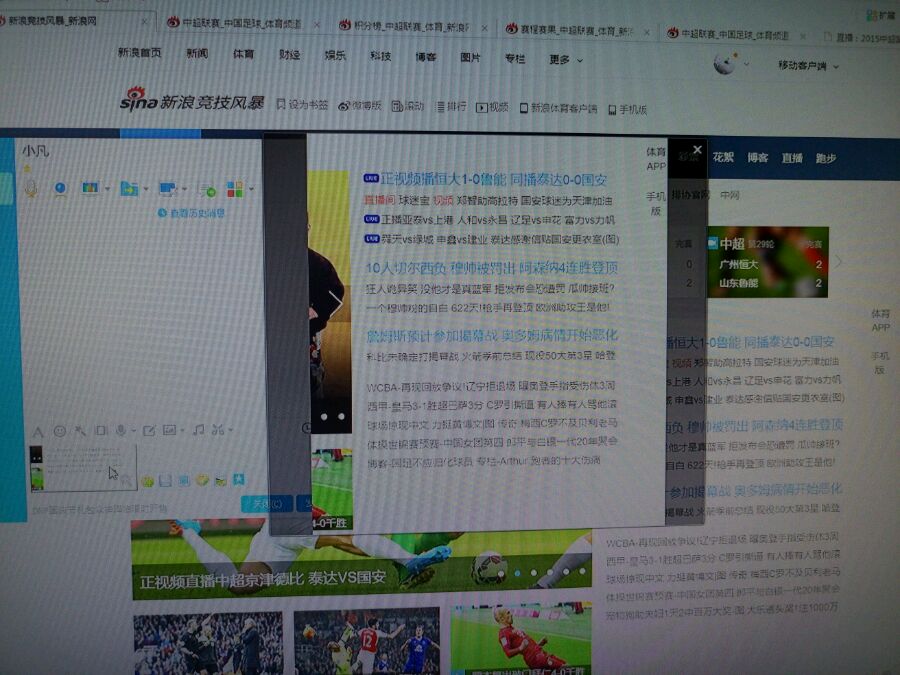900x675 pixels.
Task: Start a voice call in QQ chat
Action: coord(31,188)
